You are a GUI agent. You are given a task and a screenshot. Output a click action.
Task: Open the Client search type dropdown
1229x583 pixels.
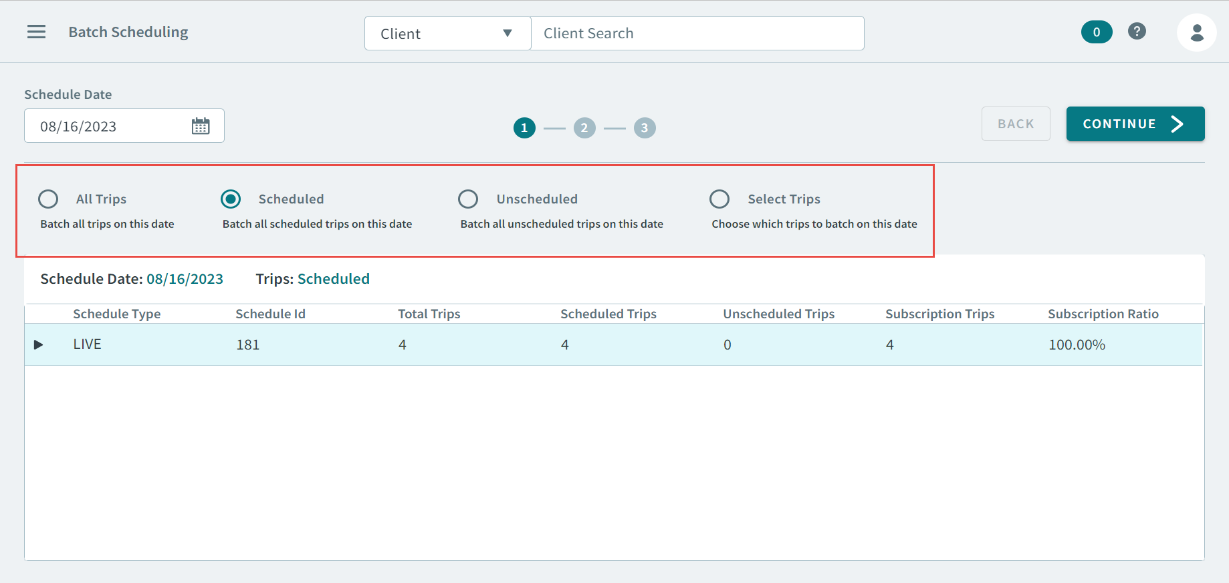[447, 33]
